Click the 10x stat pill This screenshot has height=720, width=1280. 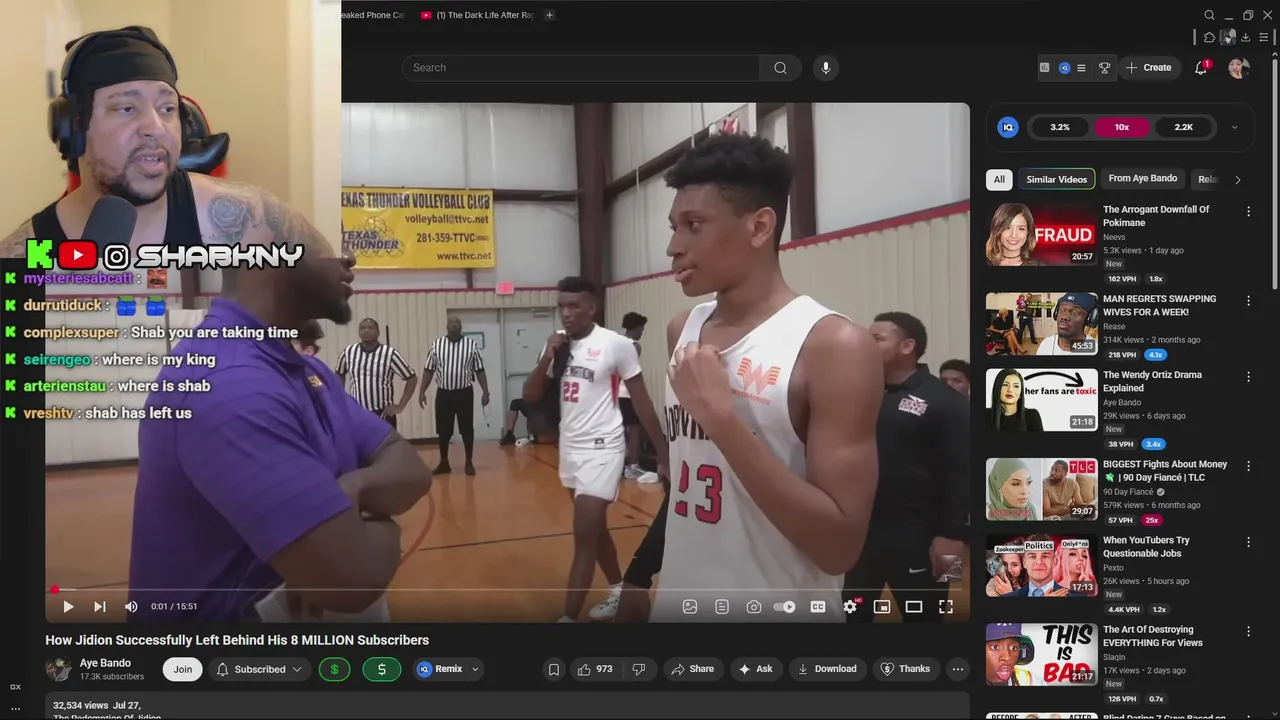(1122, 127)
